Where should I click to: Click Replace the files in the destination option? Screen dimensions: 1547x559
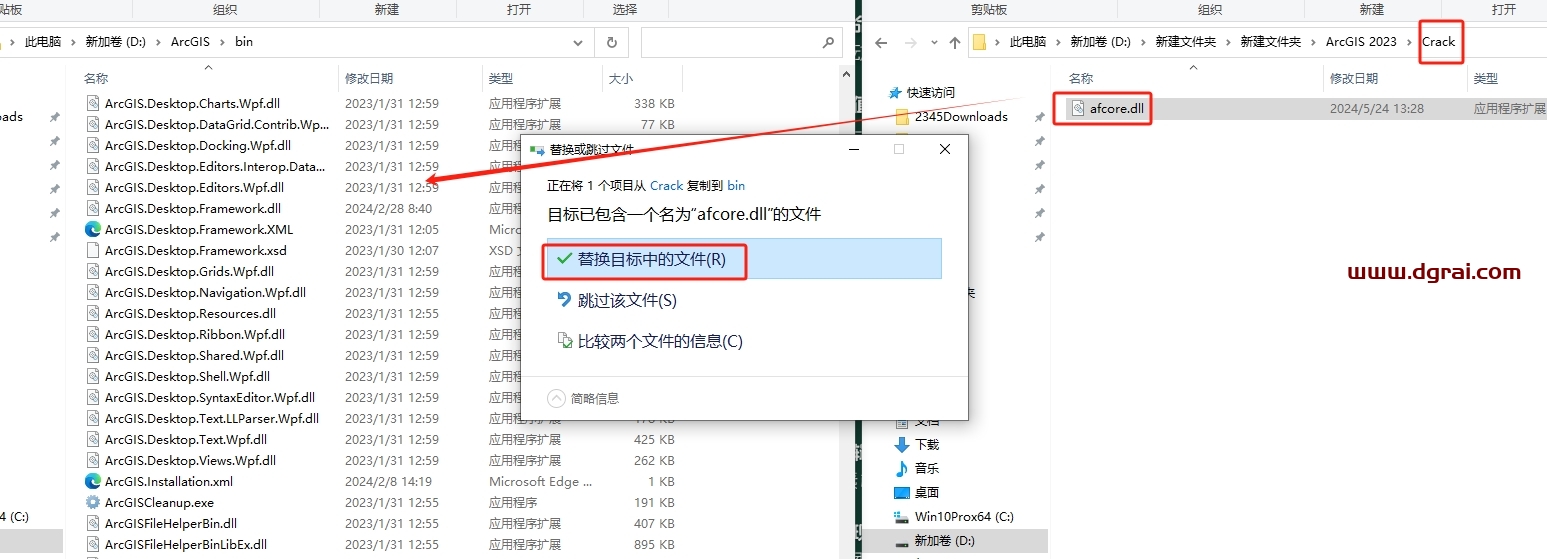(742, 259)
